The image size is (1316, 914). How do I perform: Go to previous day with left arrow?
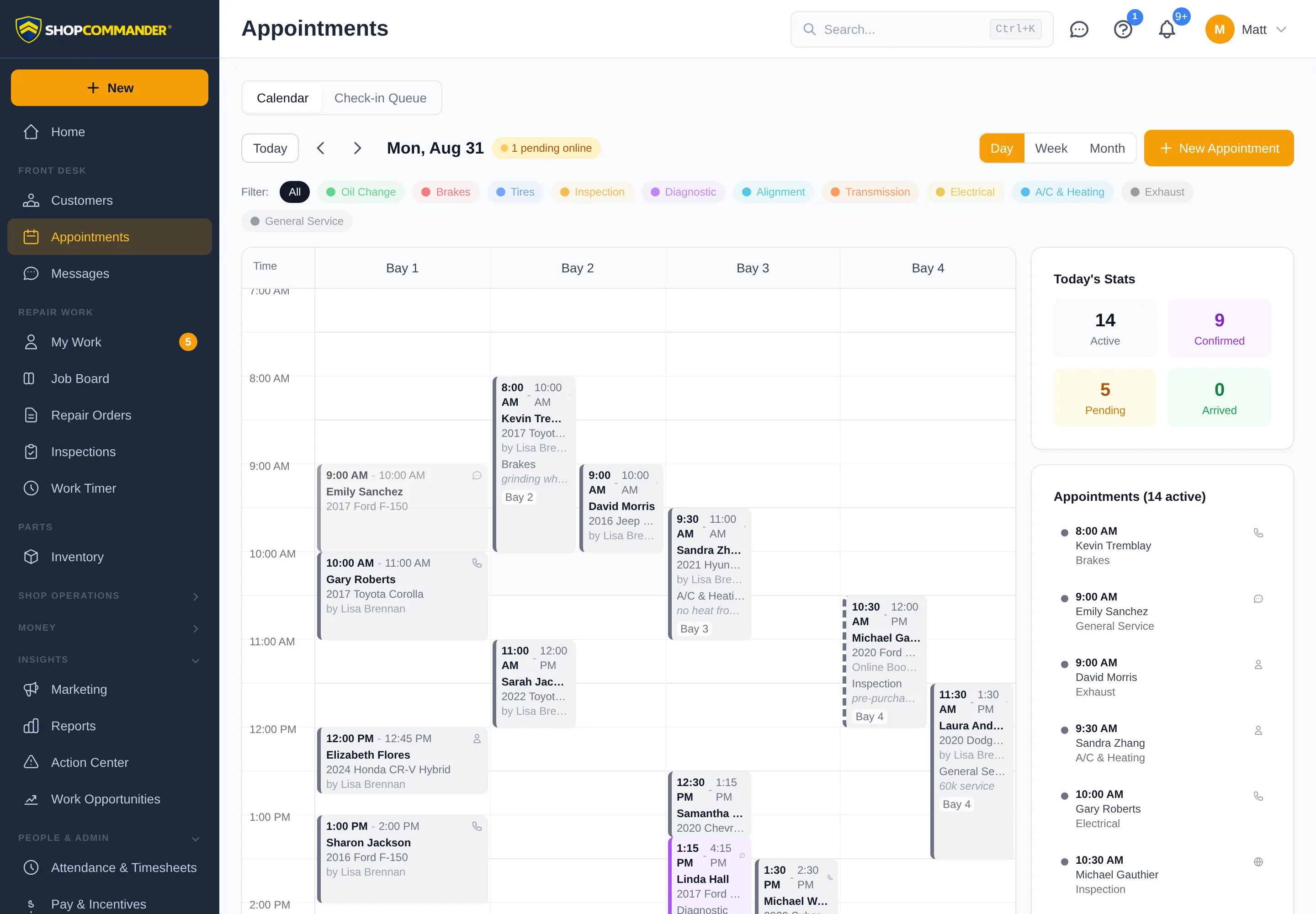pos(321,149)
